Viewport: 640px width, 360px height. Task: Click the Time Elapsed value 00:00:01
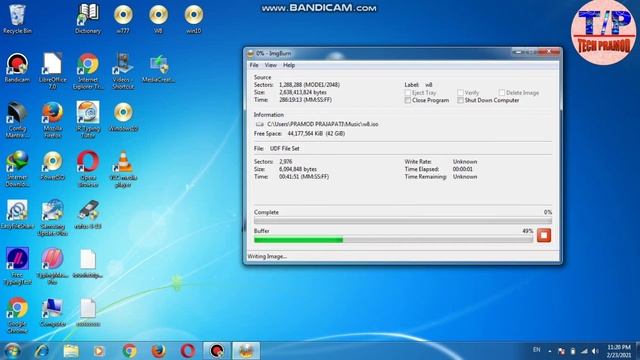click(x=463, y=169)
